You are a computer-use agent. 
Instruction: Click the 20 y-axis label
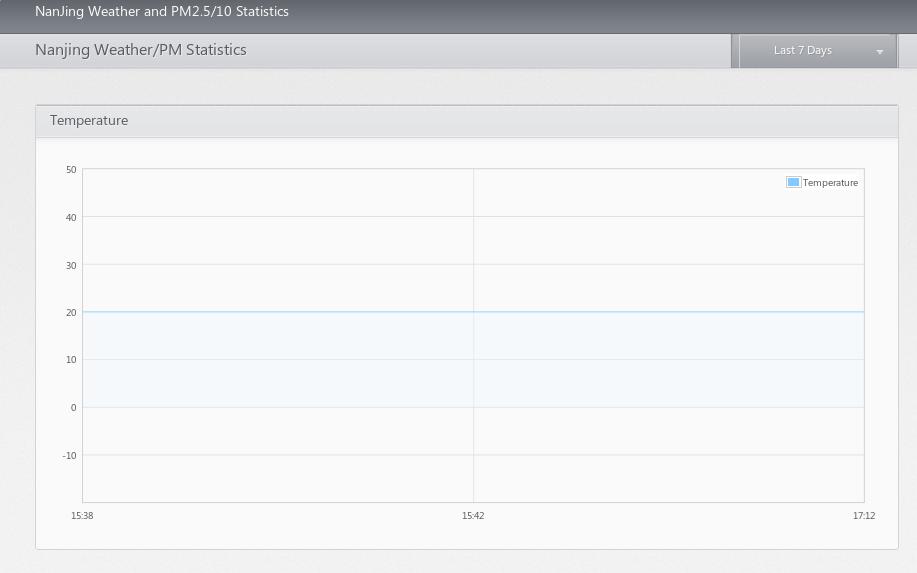tap(71, 312)
